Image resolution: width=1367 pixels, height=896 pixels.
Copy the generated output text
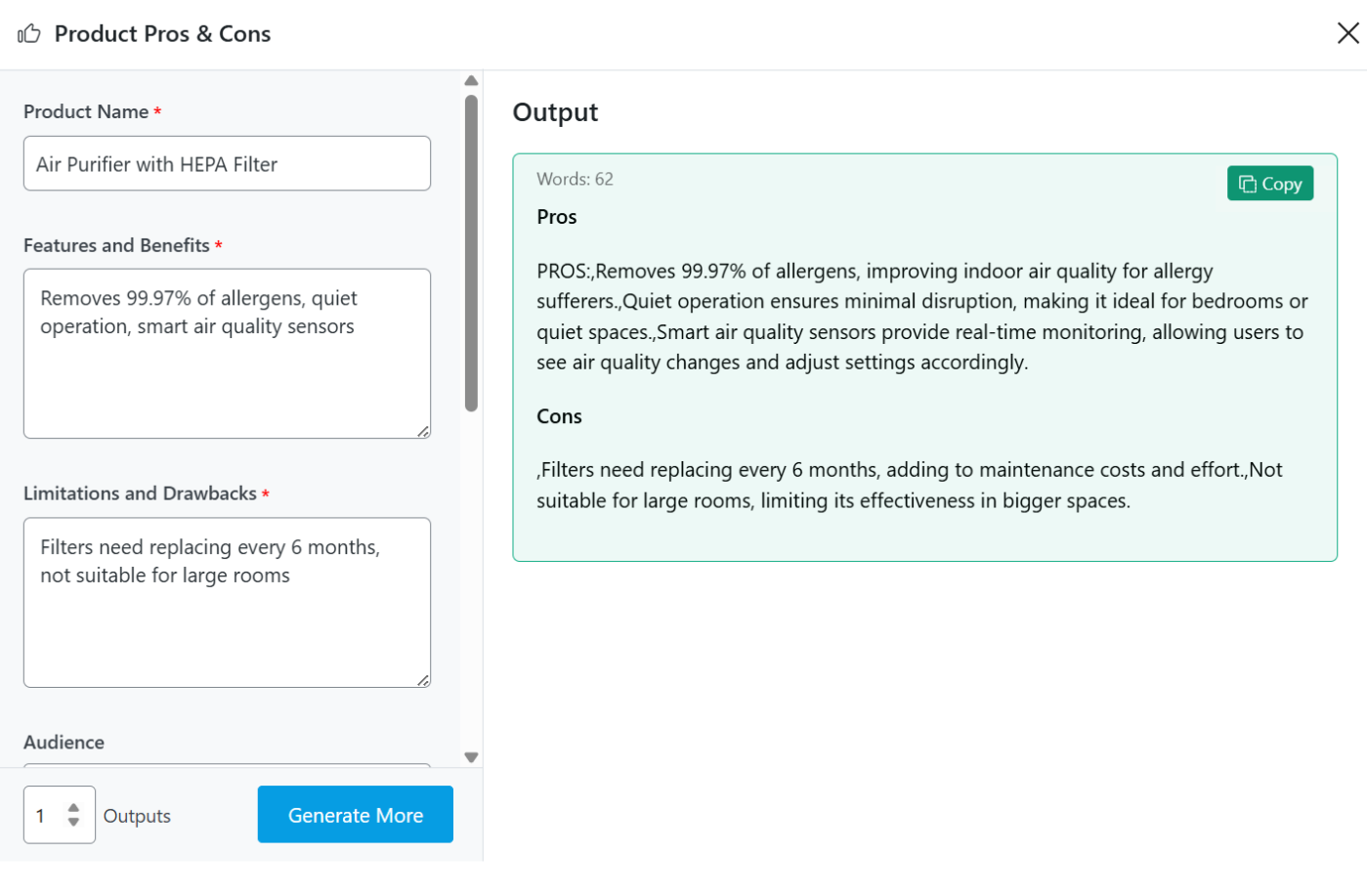click(x=1269, y=184)
